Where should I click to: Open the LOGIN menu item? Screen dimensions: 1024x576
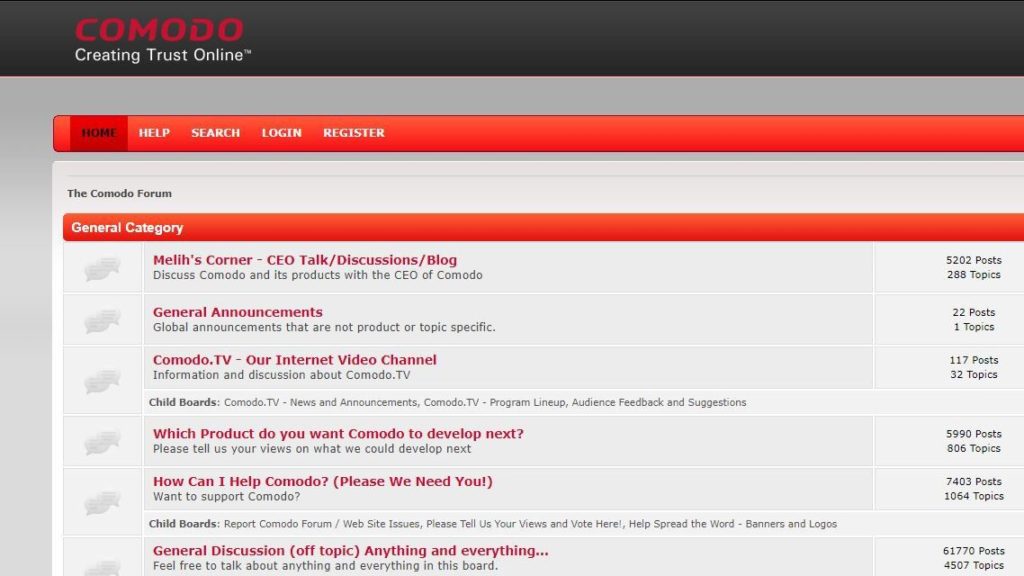point(281,133)
